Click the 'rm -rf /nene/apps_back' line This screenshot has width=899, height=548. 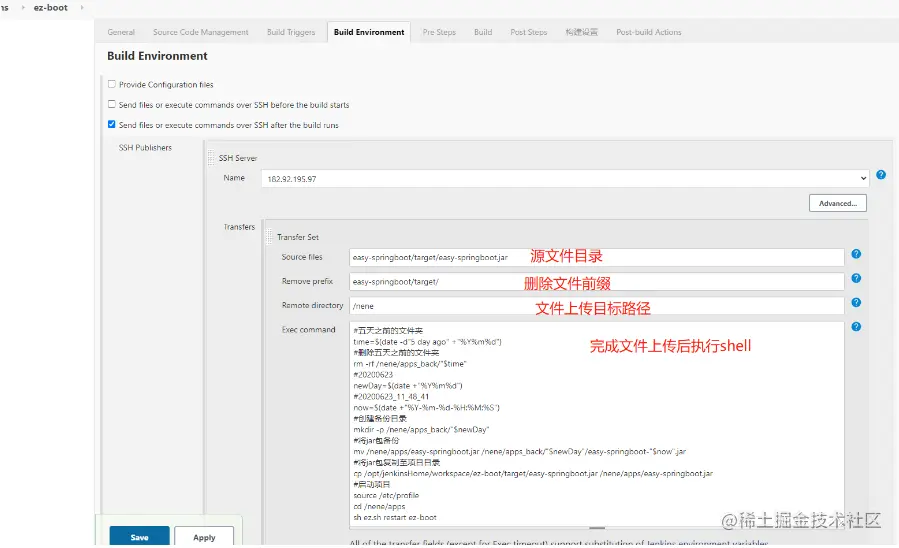pyautogui.click(x=410, y=363)
